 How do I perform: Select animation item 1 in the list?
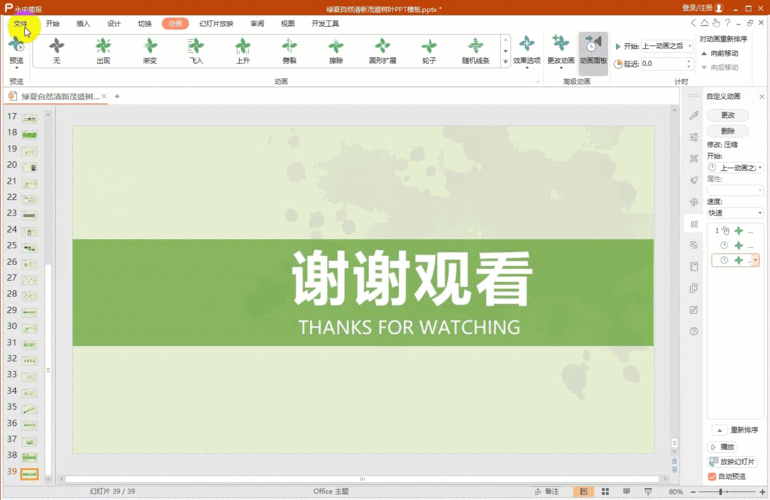[x=735, y=231]
